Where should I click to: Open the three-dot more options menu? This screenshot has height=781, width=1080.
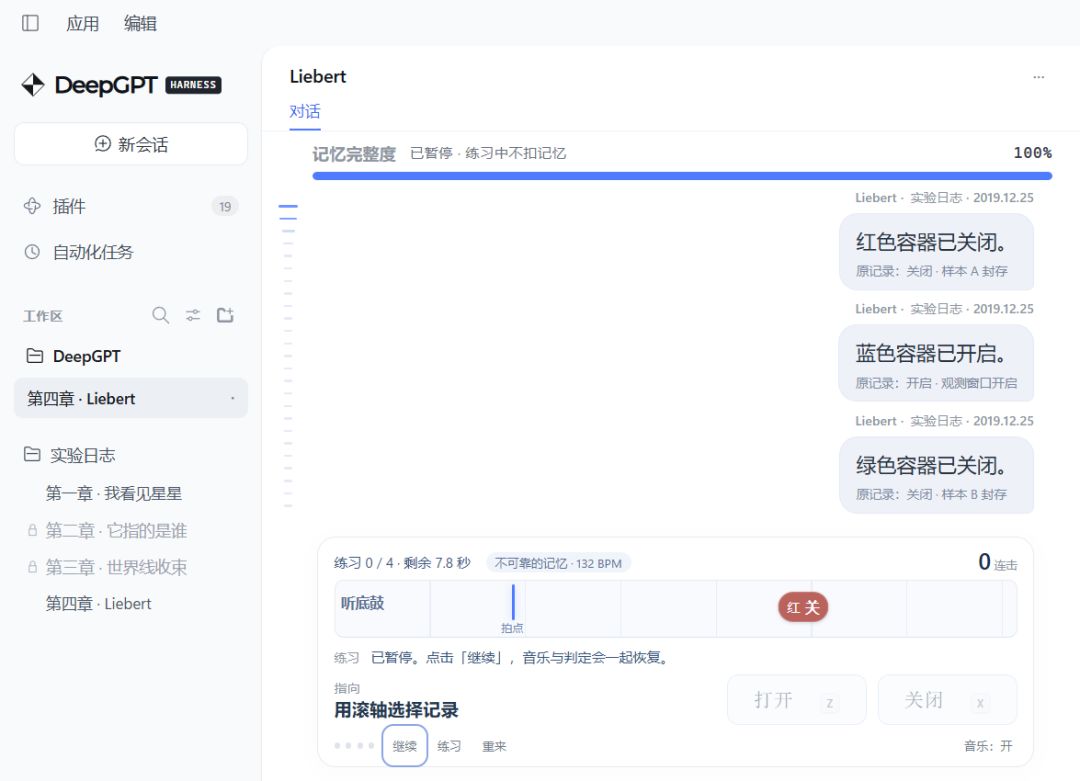click(x=1039, y=77)
